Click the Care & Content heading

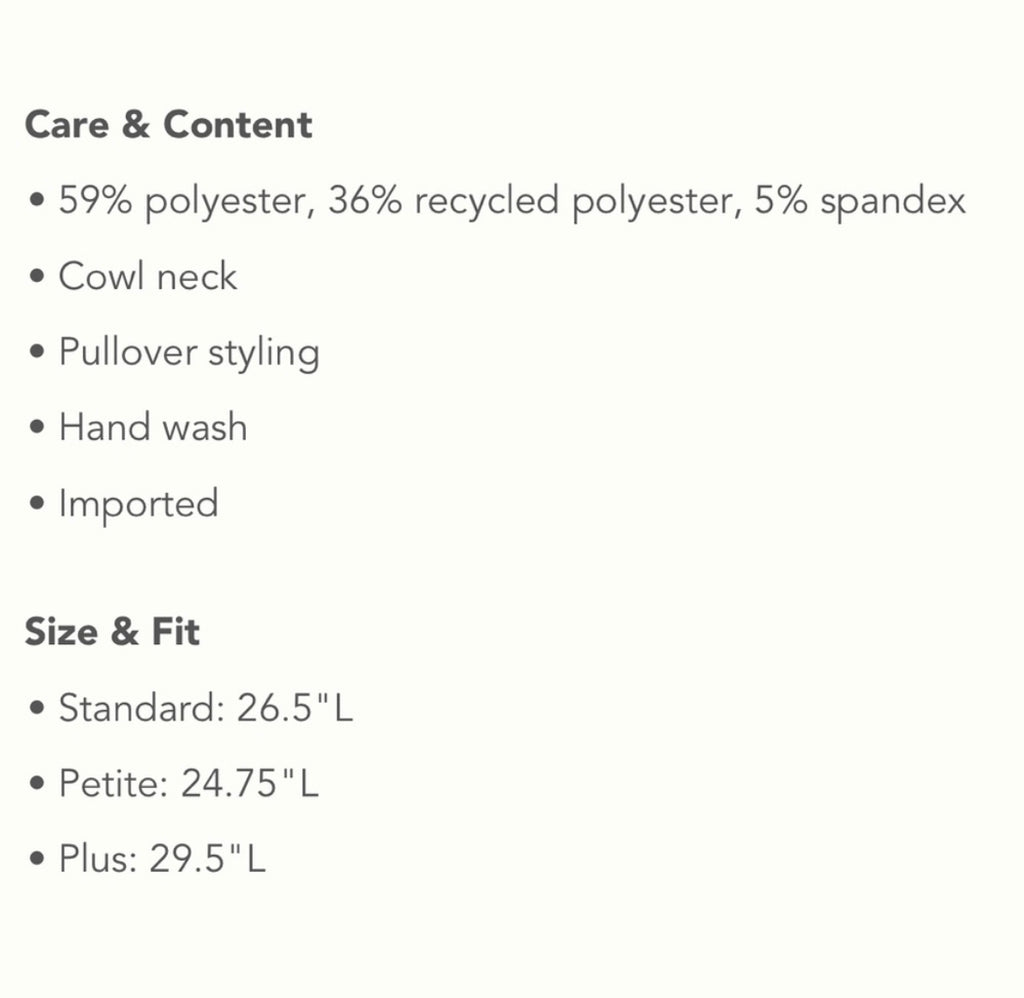coord(168,124)
